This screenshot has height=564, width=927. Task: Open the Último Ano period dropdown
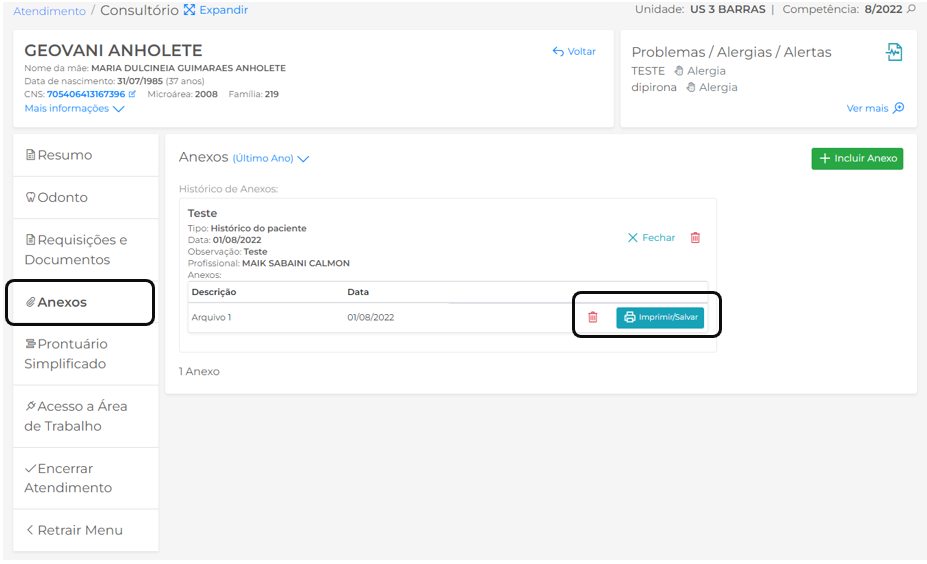[271, 158]
